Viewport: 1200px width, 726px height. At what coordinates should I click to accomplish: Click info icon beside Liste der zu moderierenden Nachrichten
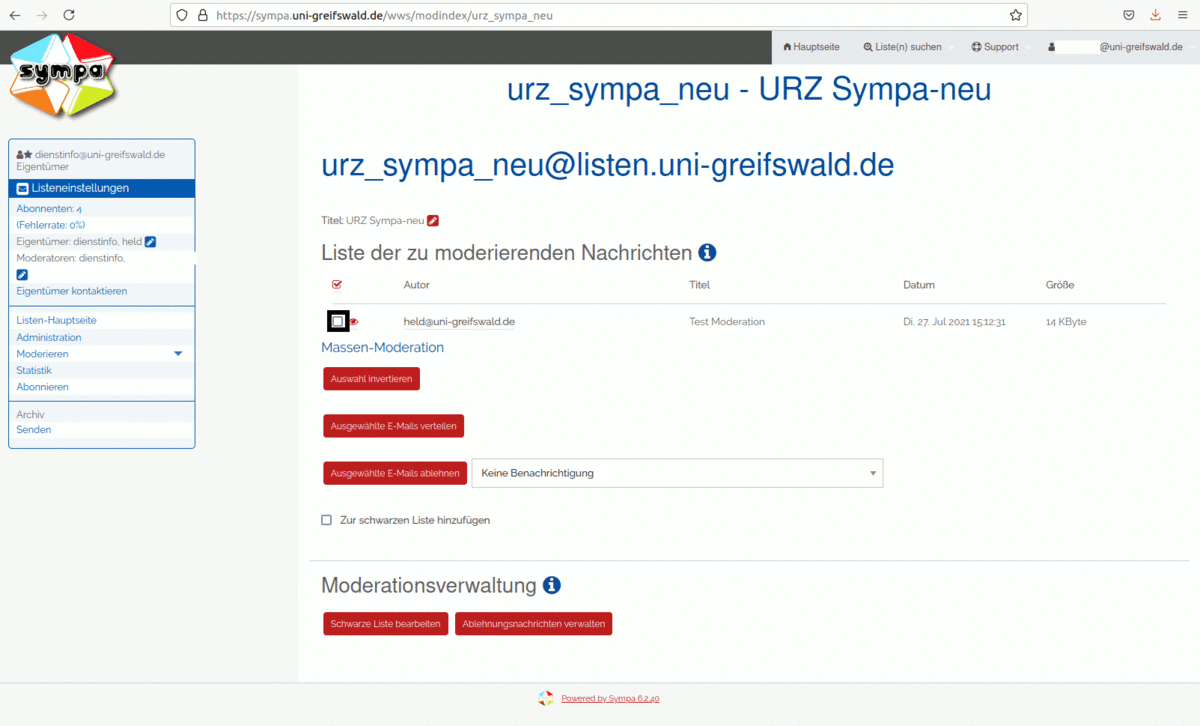(707, 253)
